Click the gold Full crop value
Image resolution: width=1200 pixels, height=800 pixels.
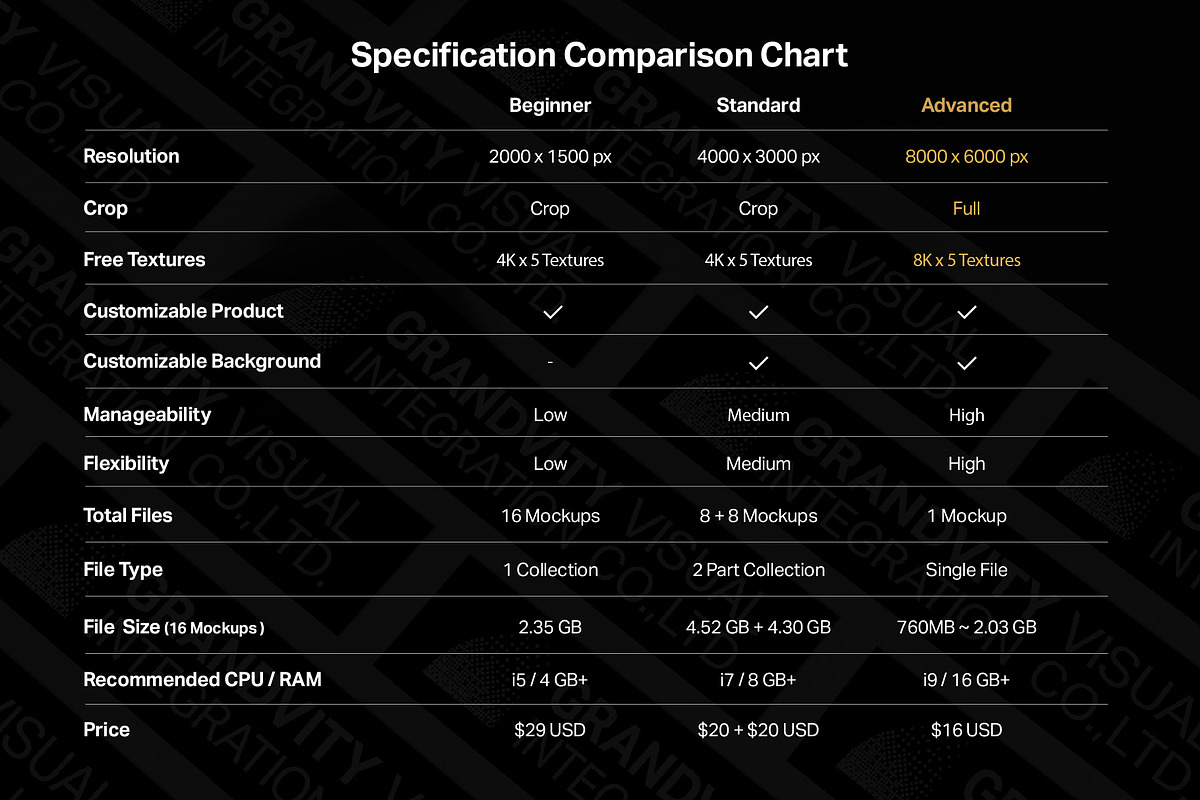click(x=966, y=209)
